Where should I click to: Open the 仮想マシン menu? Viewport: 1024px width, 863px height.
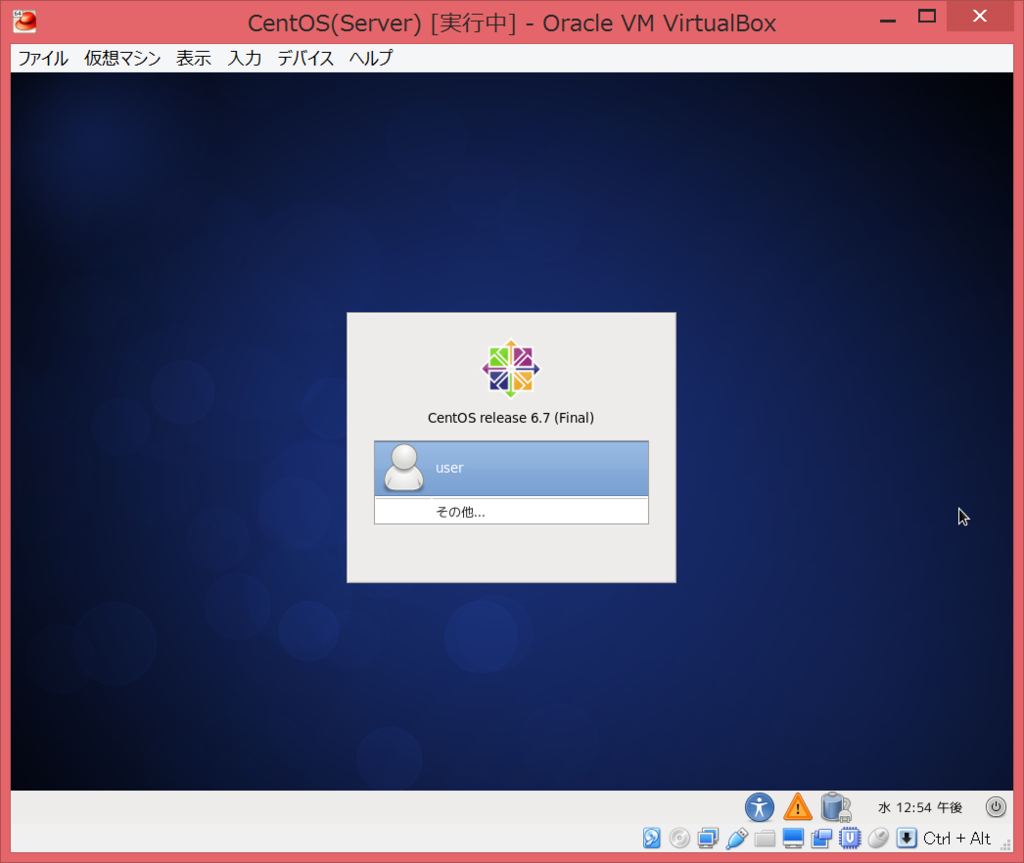pos(122,58)
